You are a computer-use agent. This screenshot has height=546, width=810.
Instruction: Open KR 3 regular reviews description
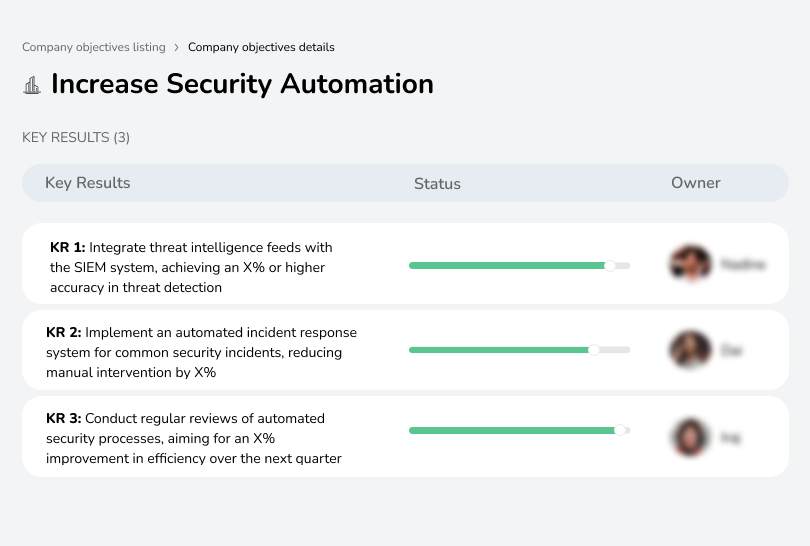click(x=194, y=438)
